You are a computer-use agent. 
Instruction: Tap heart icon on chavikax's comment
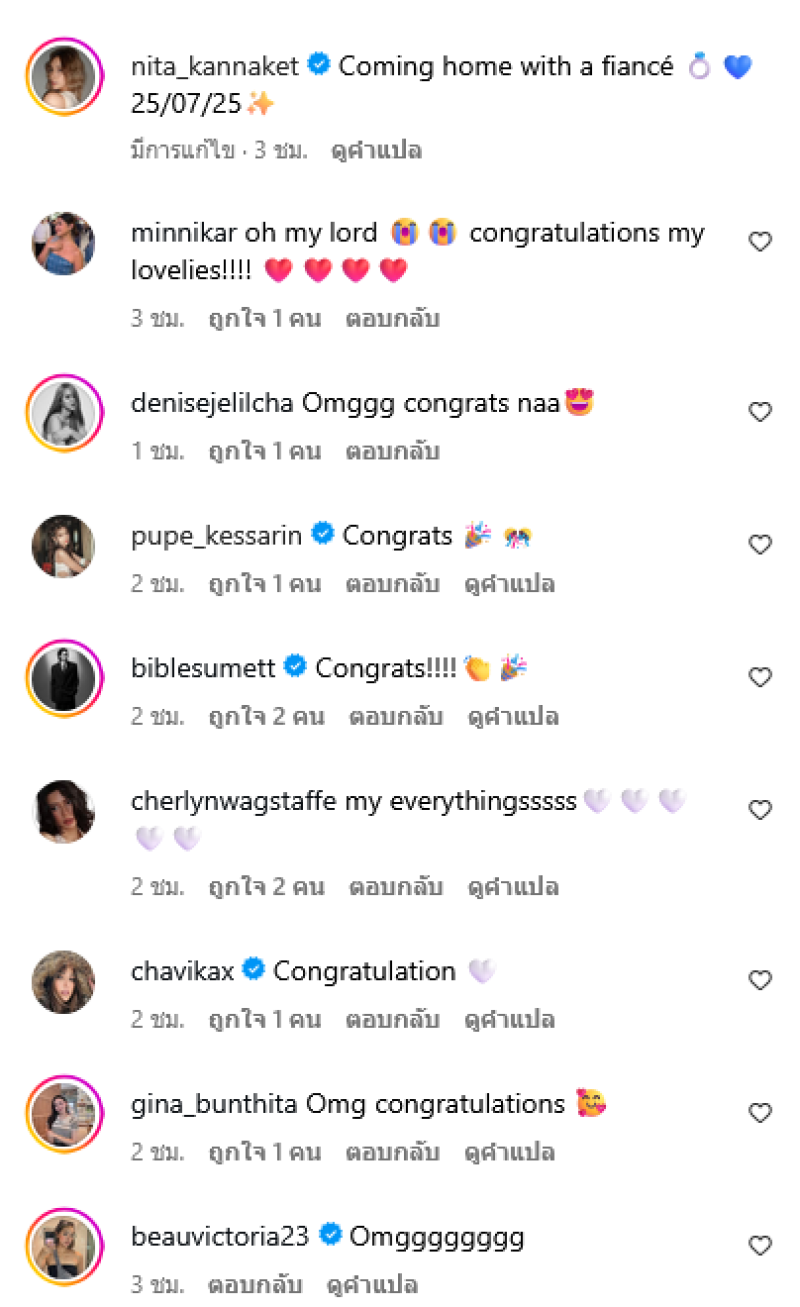tap(760, 981)
